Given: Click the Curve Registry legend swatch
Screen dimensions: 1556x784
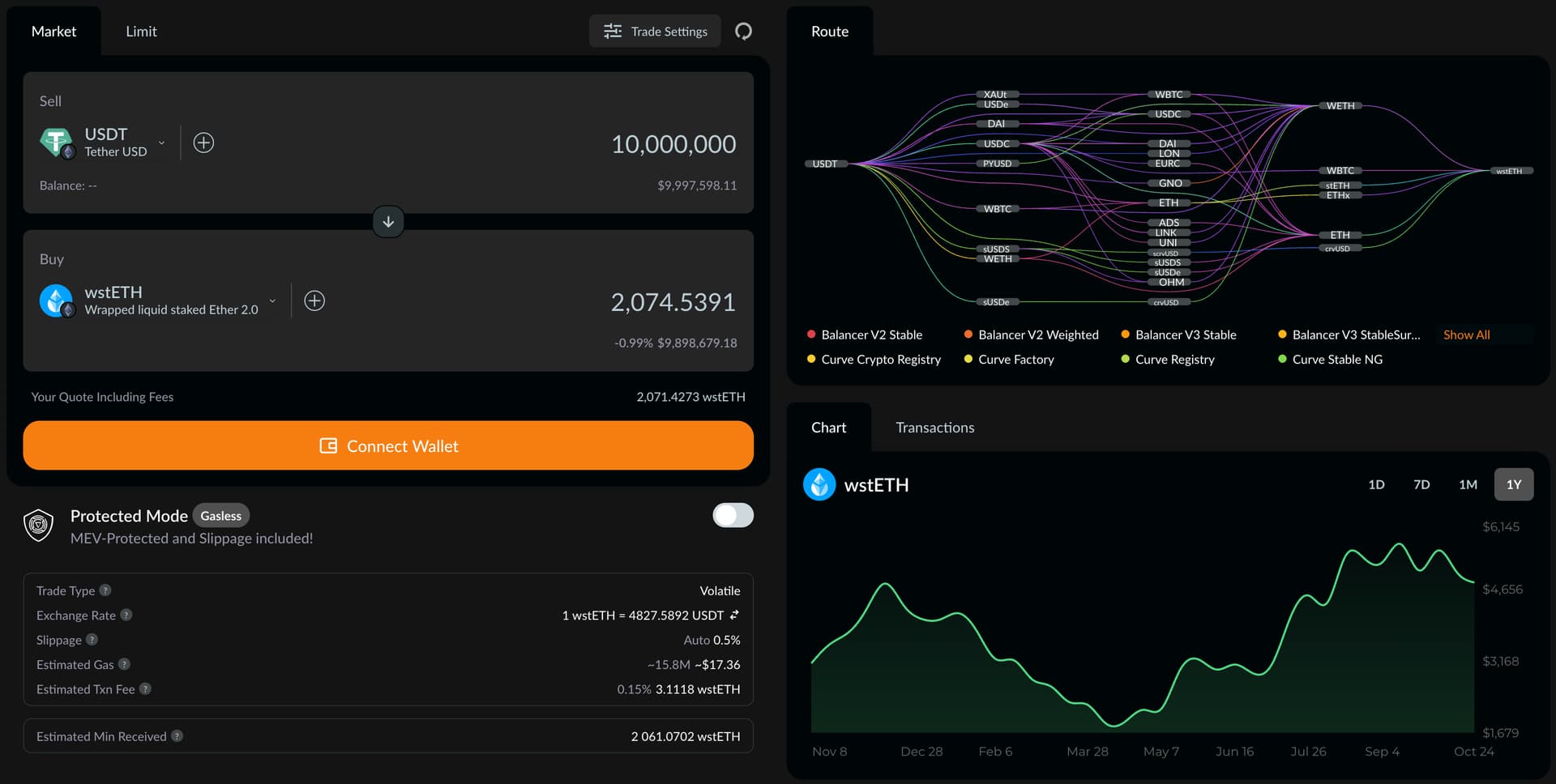Looking at the screenshot, I should click(x=1125, y=359).
